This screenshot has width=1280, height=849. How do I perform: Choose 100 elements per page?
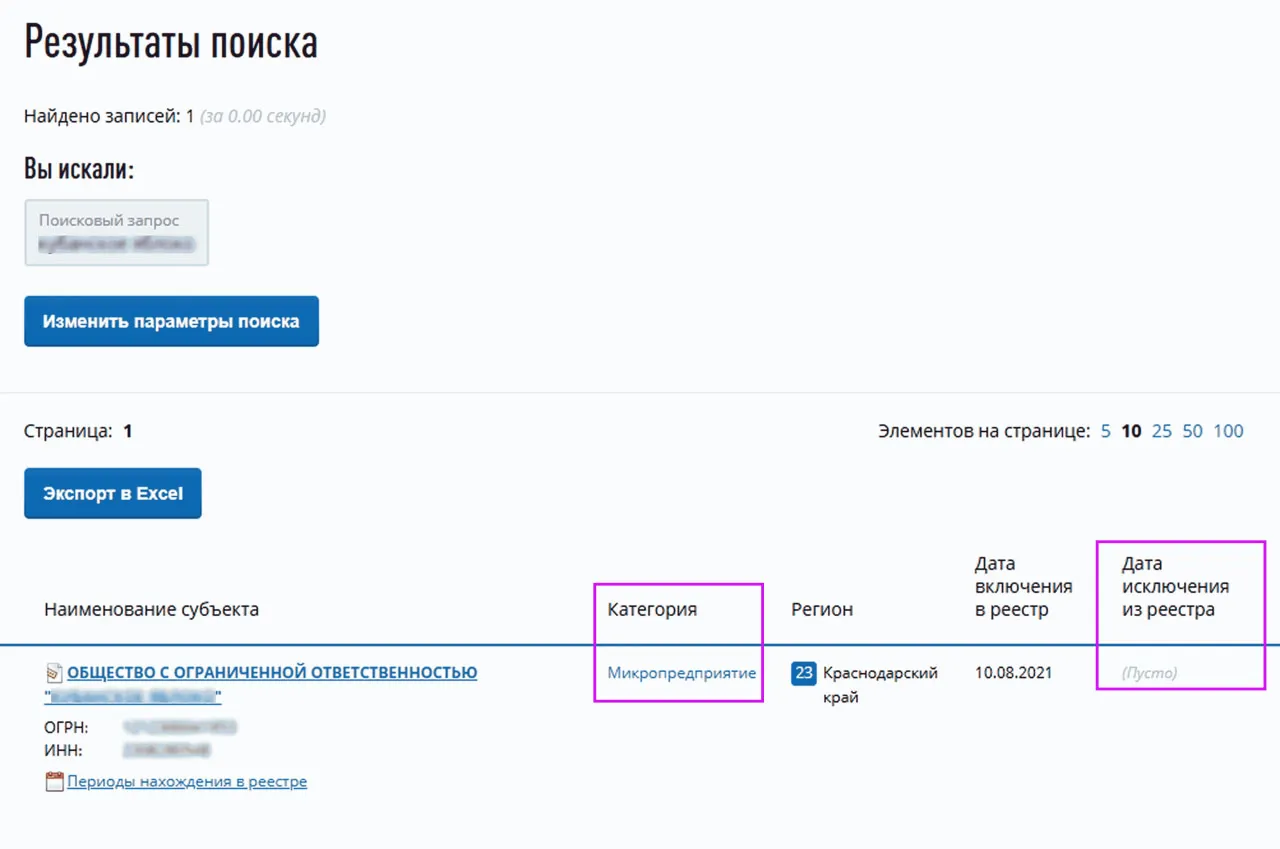click(1228, 431)
